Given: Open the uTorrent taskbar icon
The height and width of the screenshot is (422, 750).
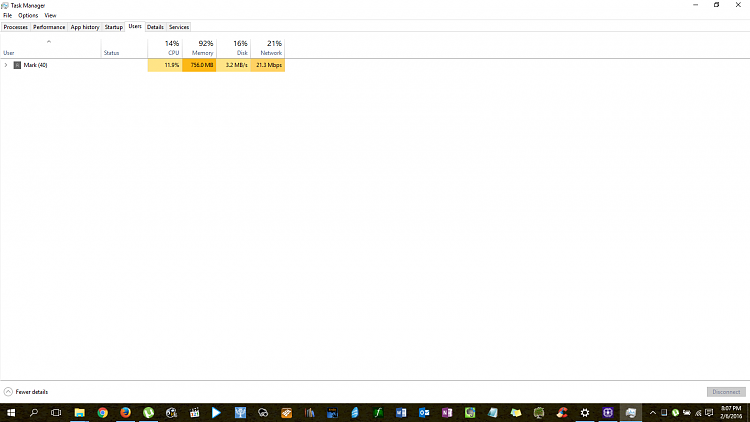Looking at the screenshot, I should pyautogui.click(x=148, y=412).
